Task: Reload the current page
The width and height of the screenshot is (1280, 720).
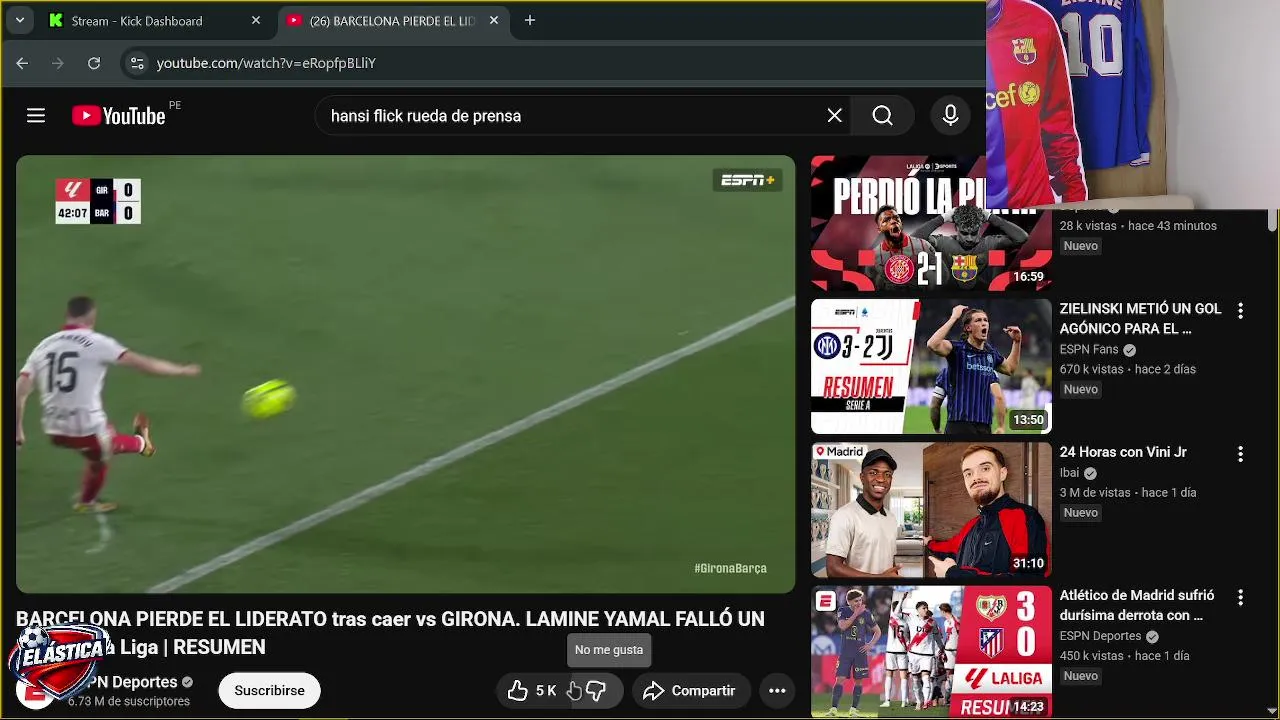Action: [94, 63]
